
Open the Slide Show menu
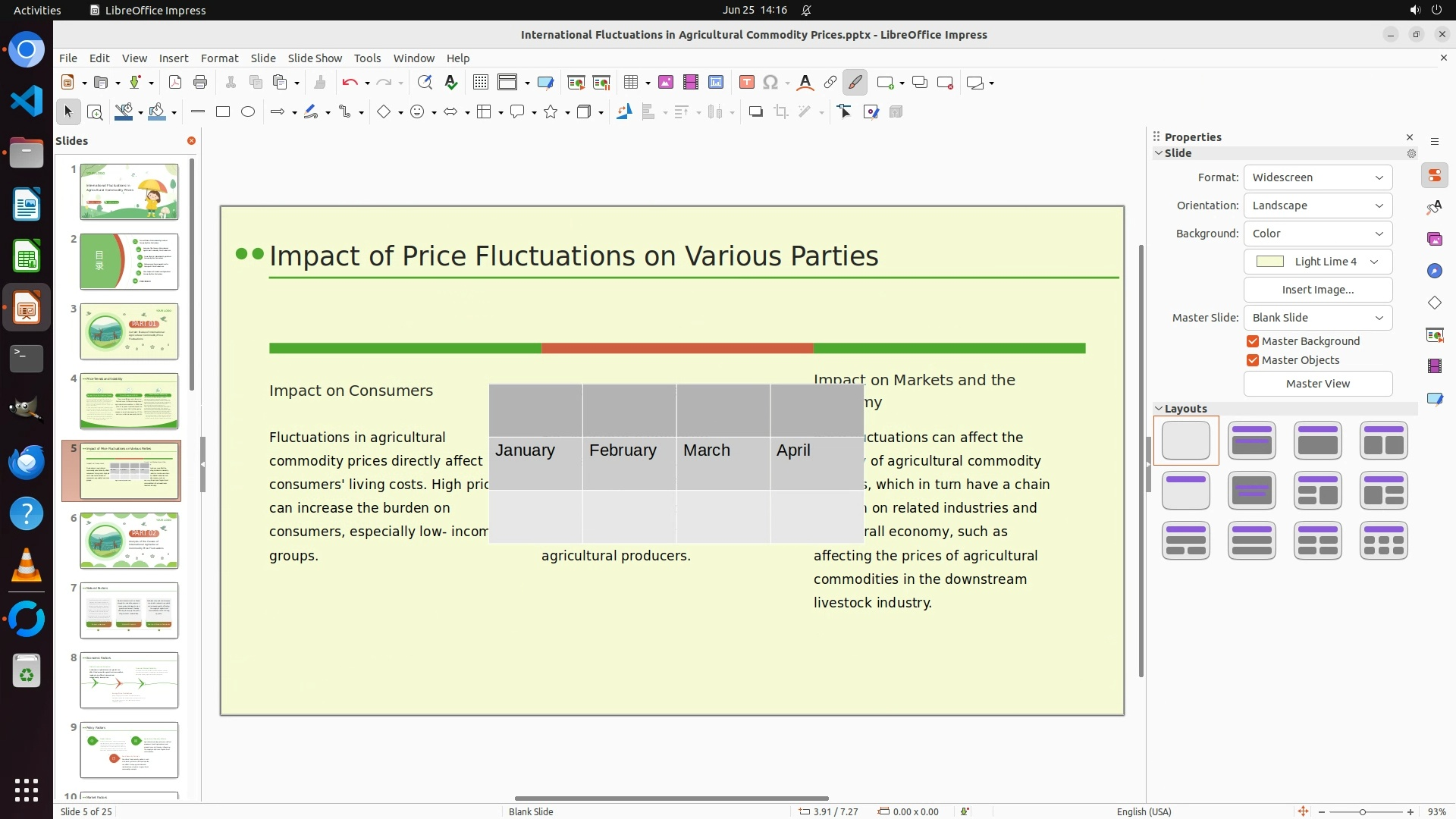coord(315,58)
